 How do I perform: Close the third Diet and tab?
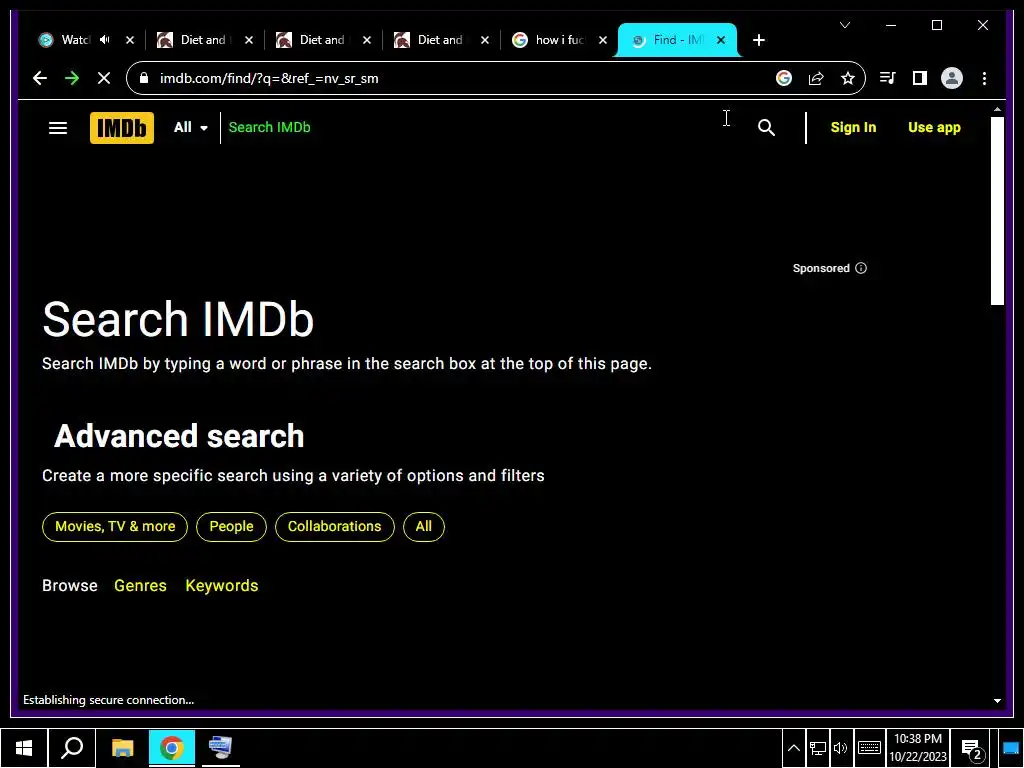click(x=485, y=40)
